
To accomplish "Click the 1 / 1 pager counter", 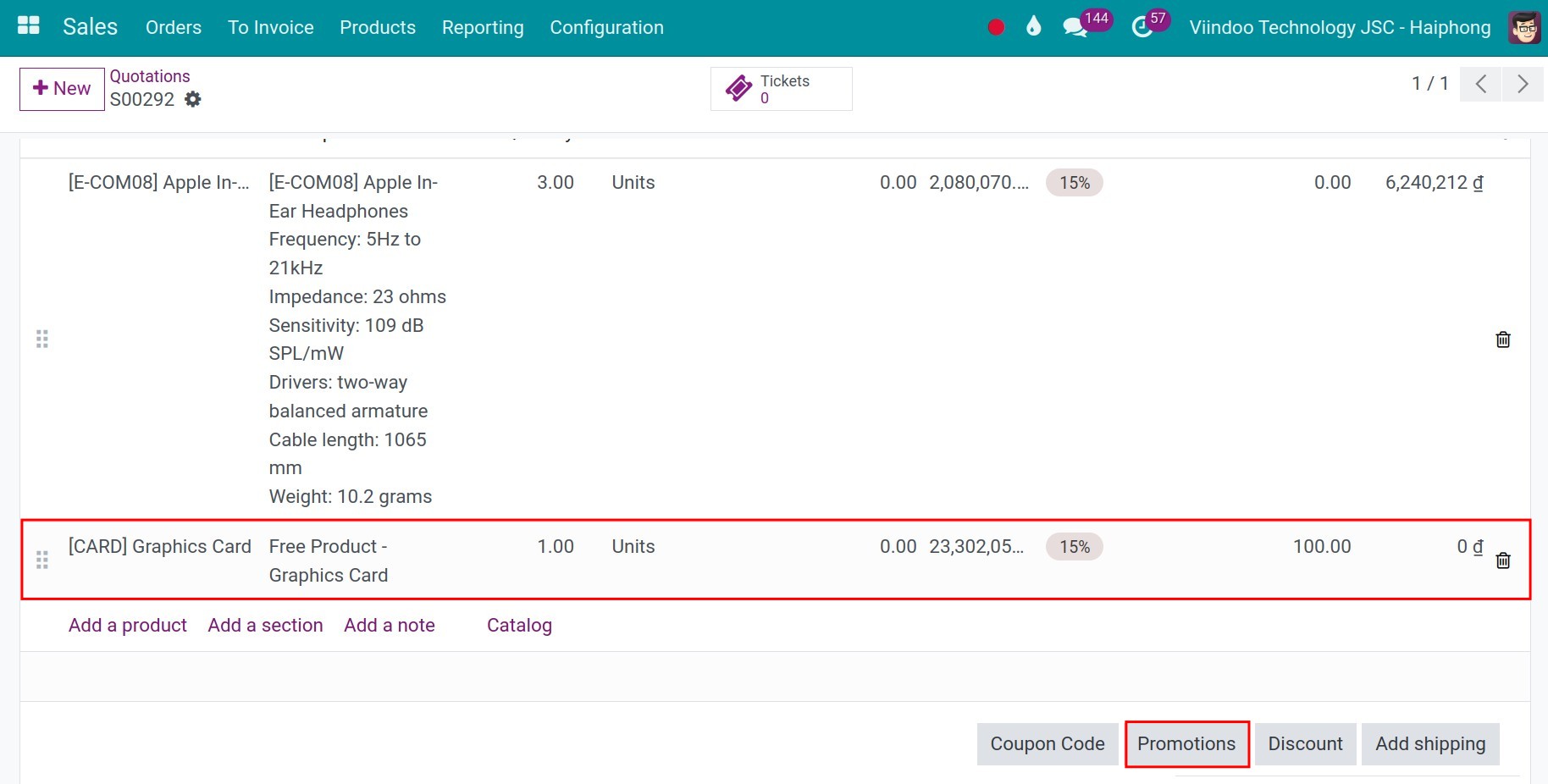I will (x=1429, y=84).
